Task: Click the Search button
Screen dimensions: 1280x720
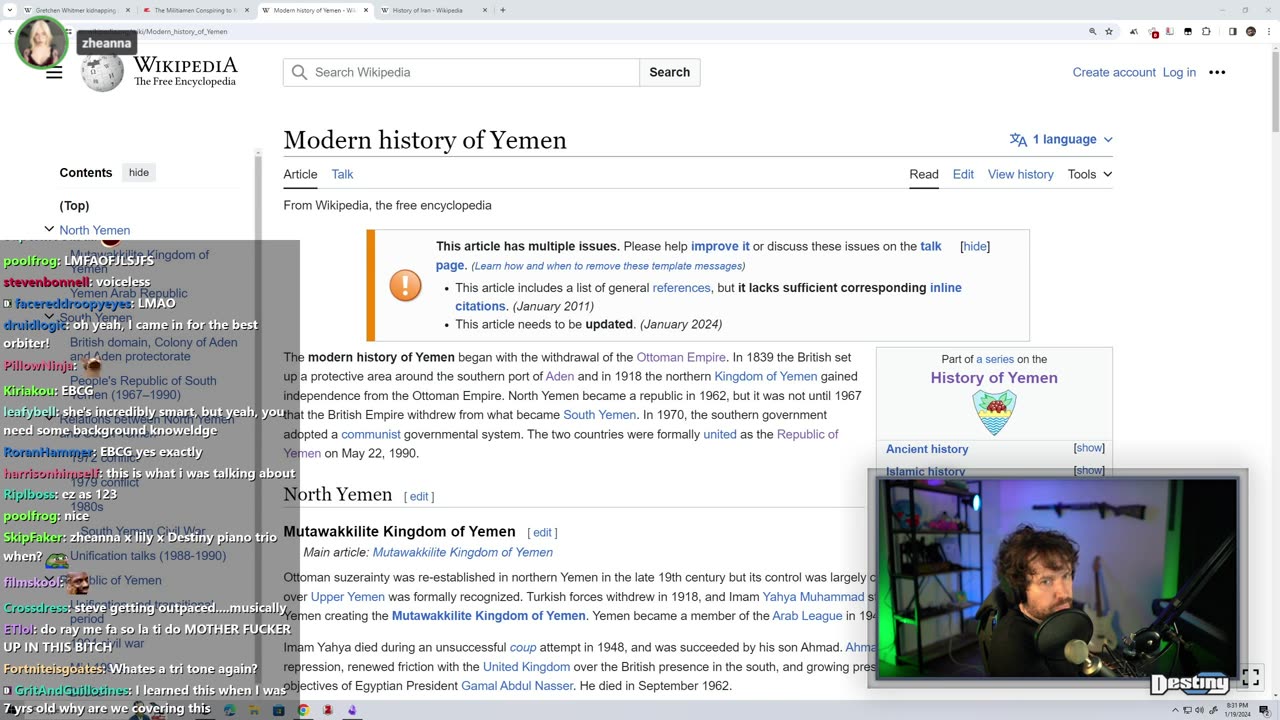Action: [x=669, y=72]
